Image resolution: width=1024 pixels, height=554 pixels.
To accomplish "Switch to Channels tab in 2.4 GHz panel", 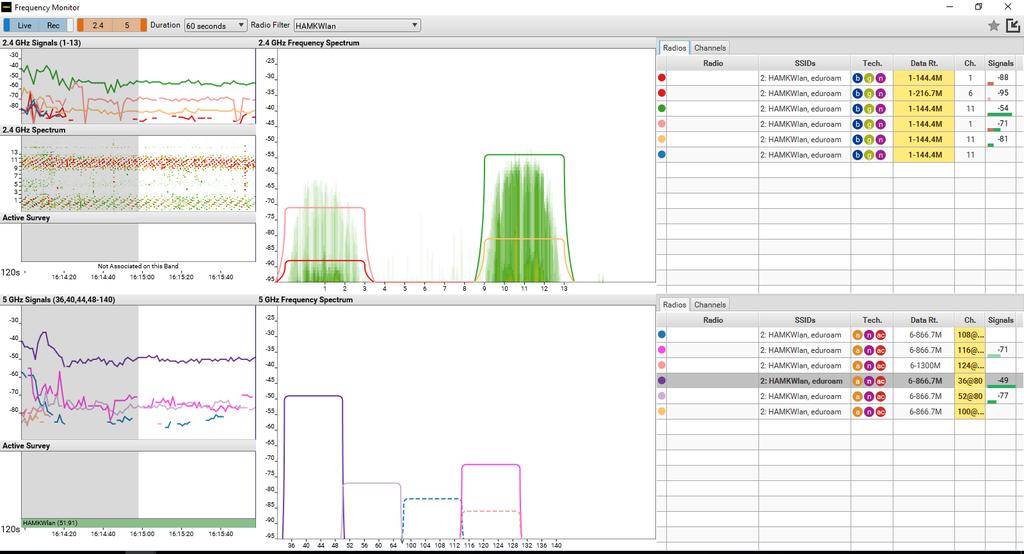I will (710, 48).
